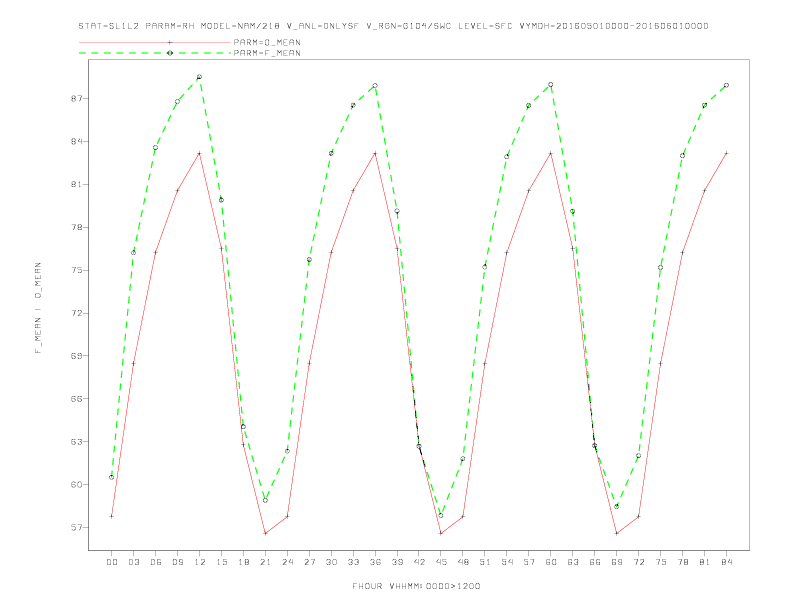Click y-axis tick label 84
Viewport: 792px width, 612px height.
point(77,141)
